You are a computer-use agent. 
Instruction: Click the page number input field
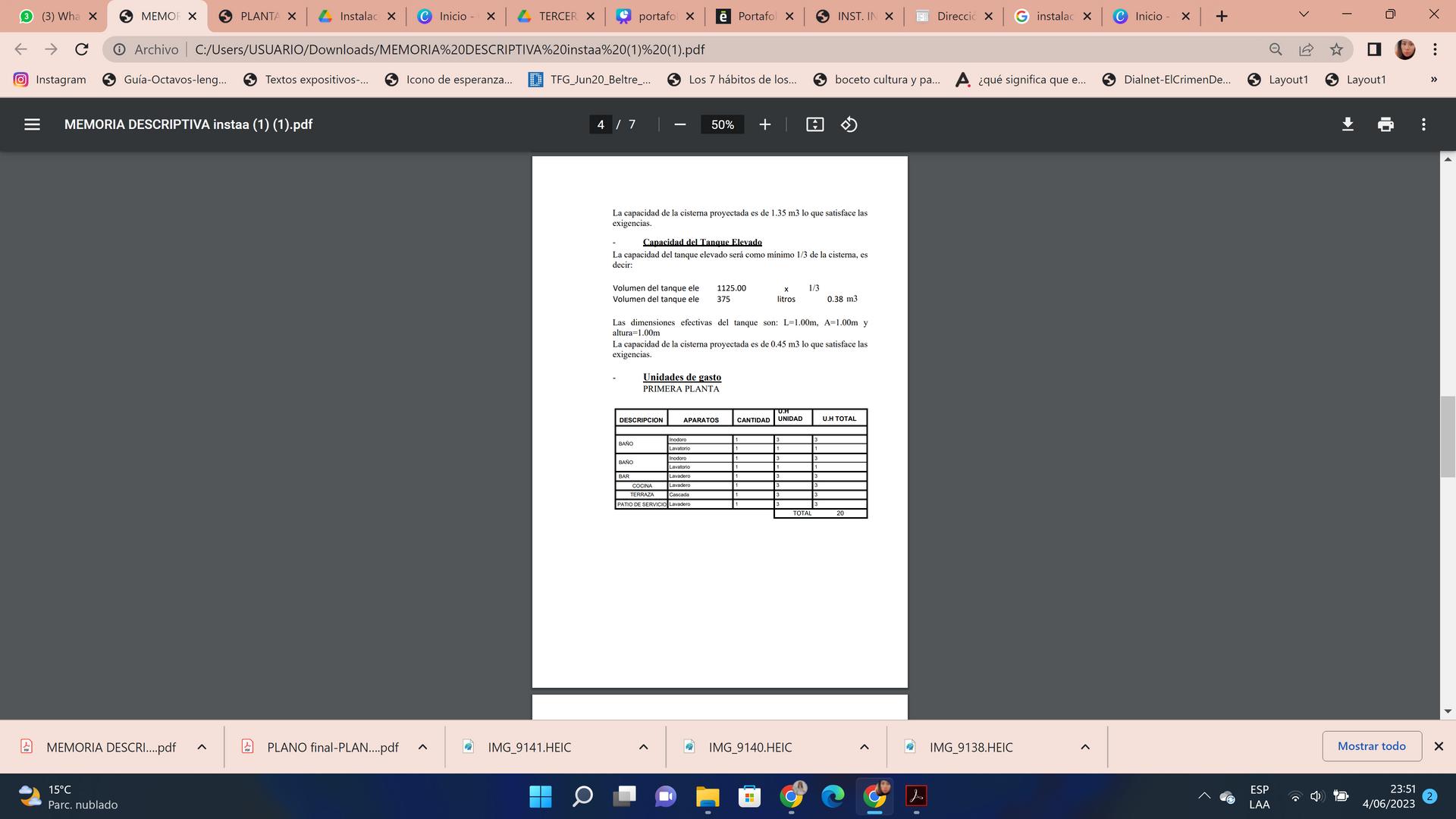[x=601, y=124]
